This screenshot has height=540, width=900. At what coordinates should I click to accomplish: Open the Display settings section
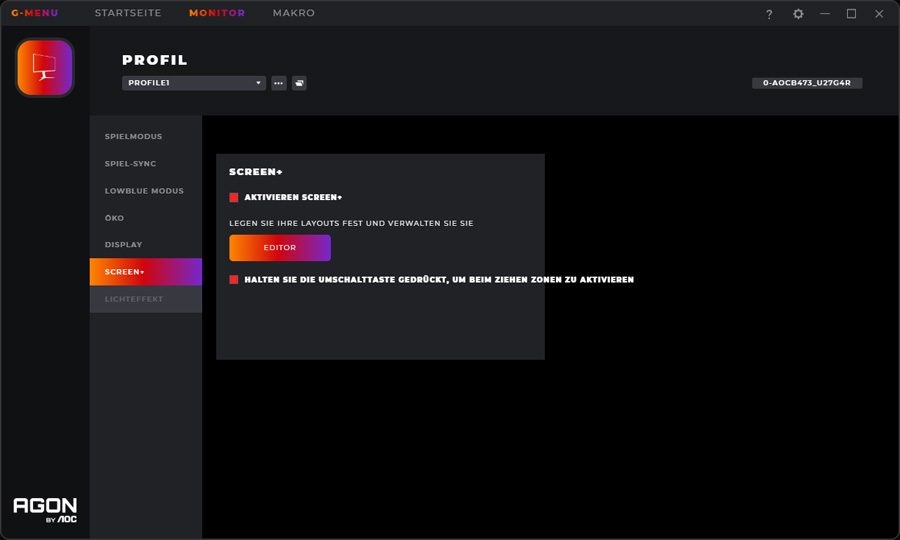(x=124, y=245)
